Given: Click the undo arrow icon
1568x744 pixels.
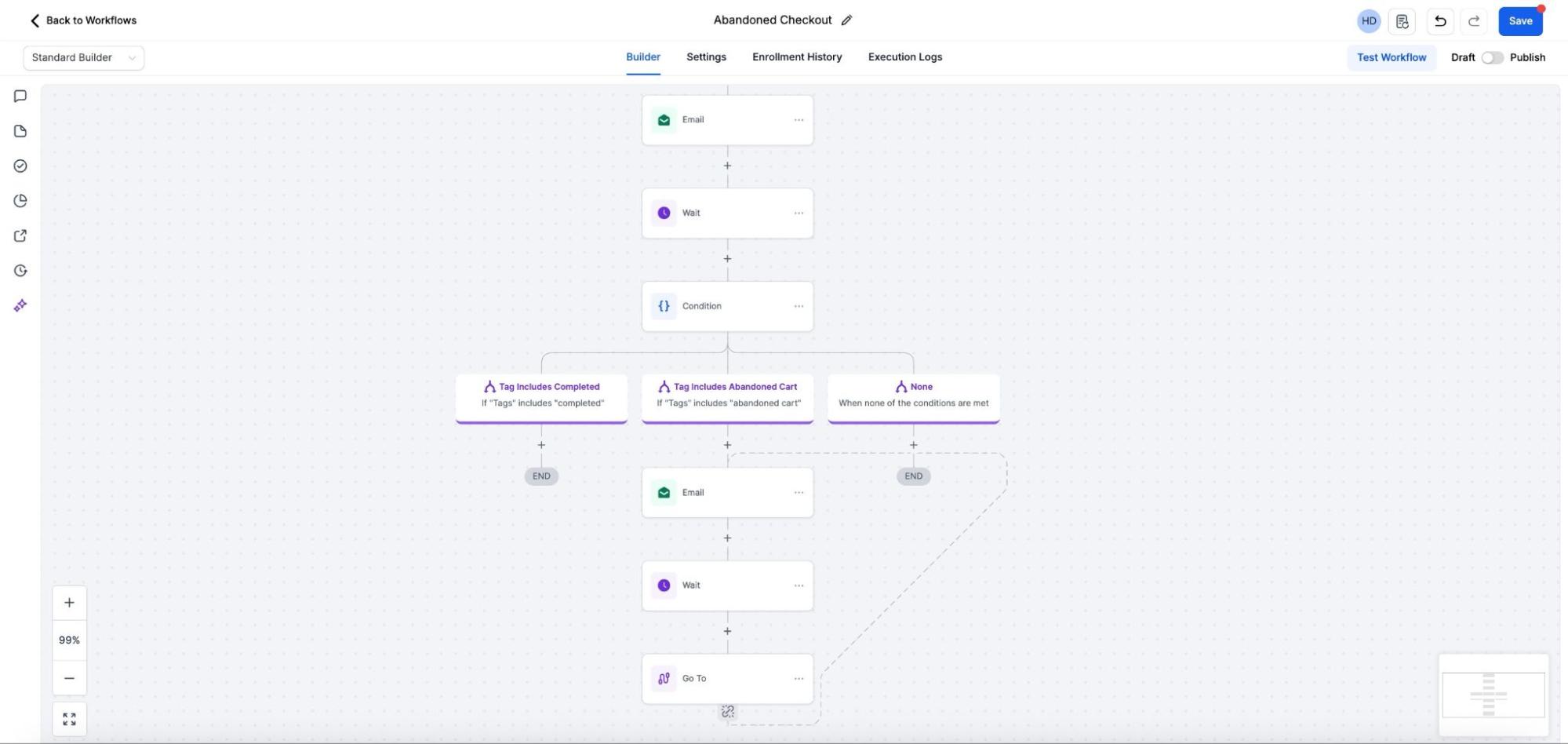Looking at the screenshot, I should [1440, 21].
